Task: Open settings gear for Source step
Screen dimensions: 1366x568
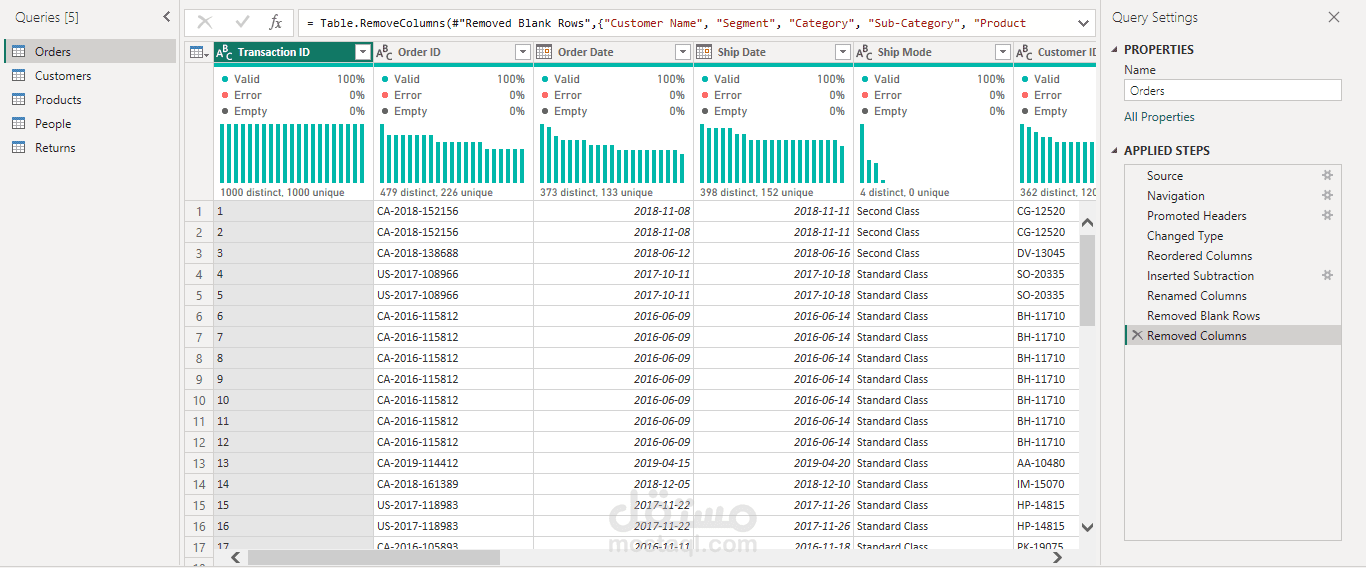Action: pos(1328,176)
